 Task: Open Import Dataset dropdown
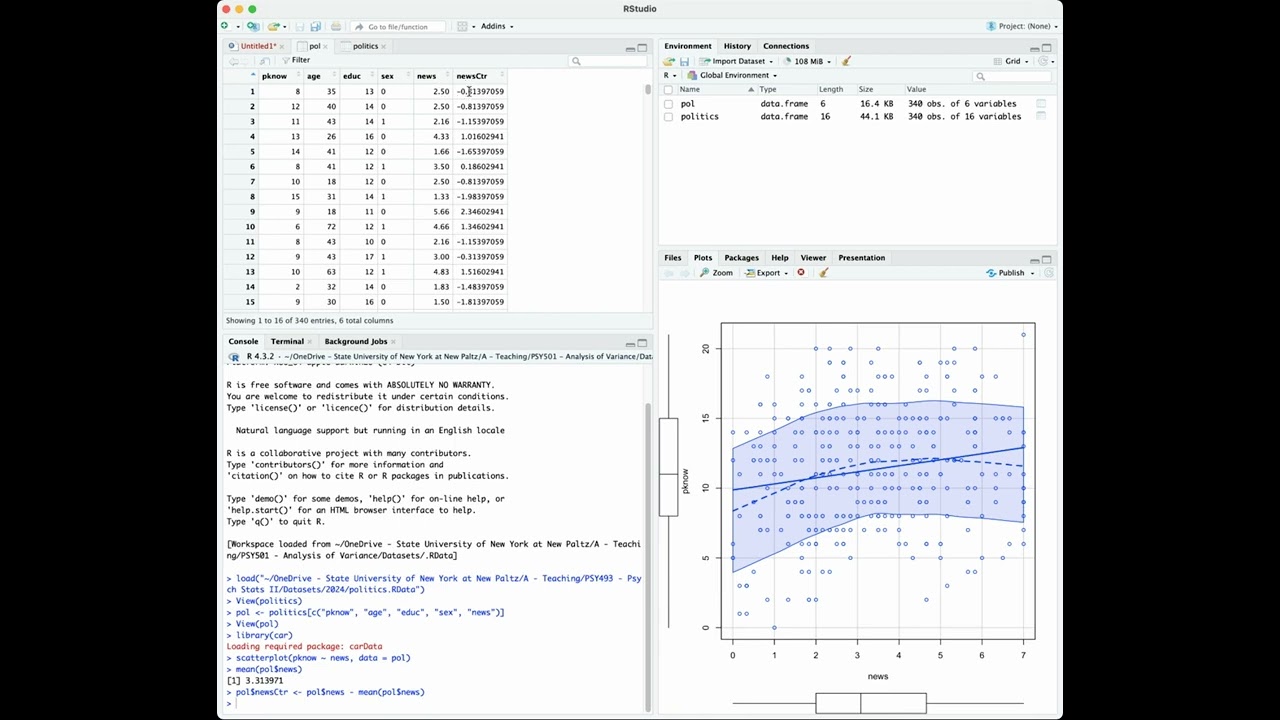click(737, 61)
